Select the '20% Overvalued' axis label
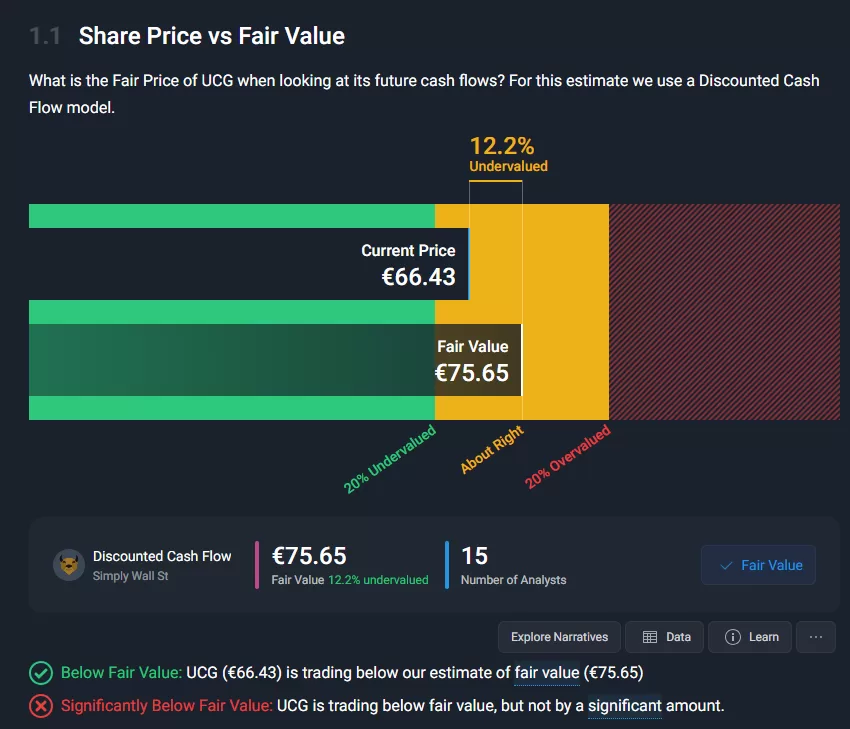 pos(567,458)
